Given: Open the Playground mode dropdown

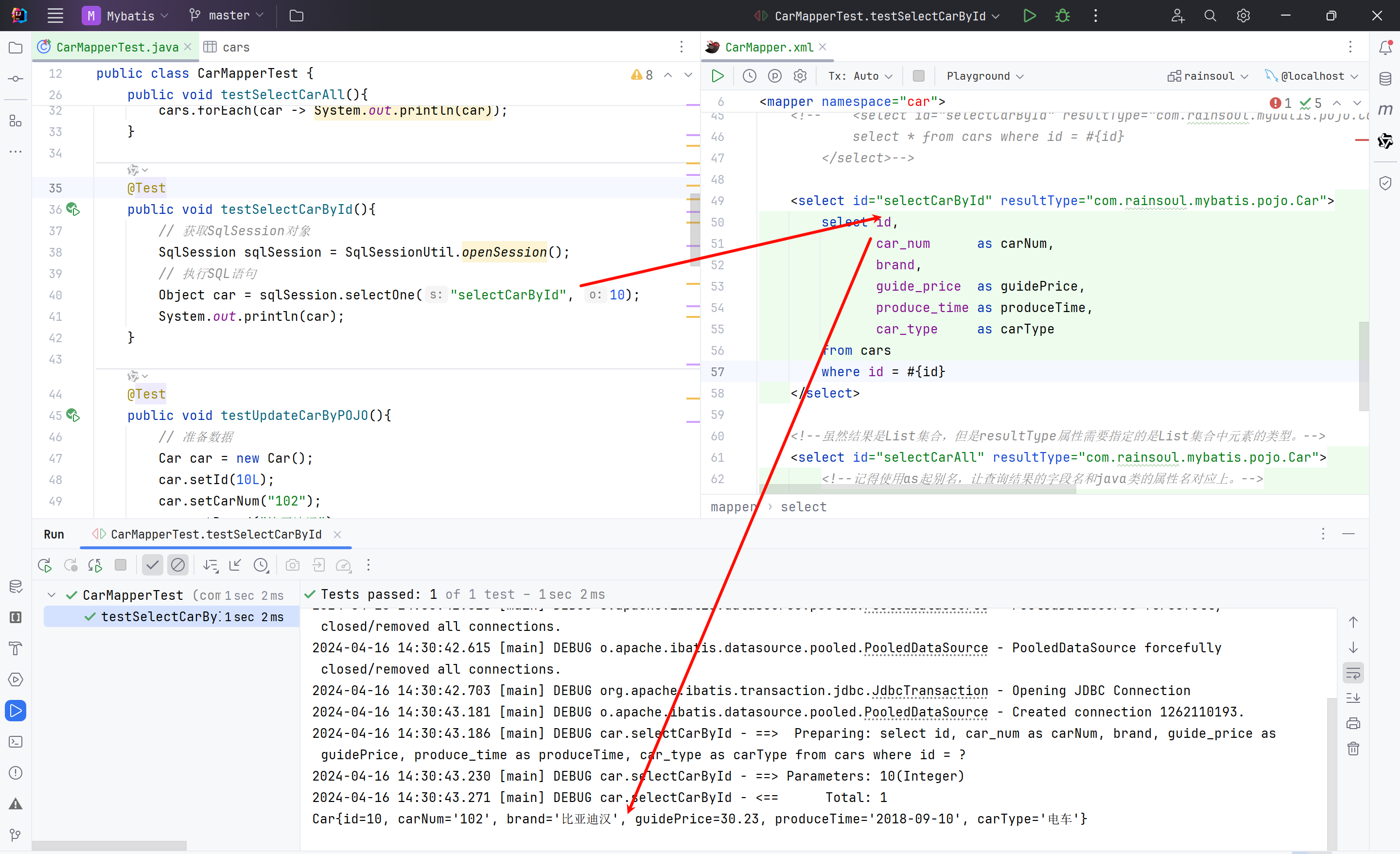Looking at the screenshot, I should (985, 76).
